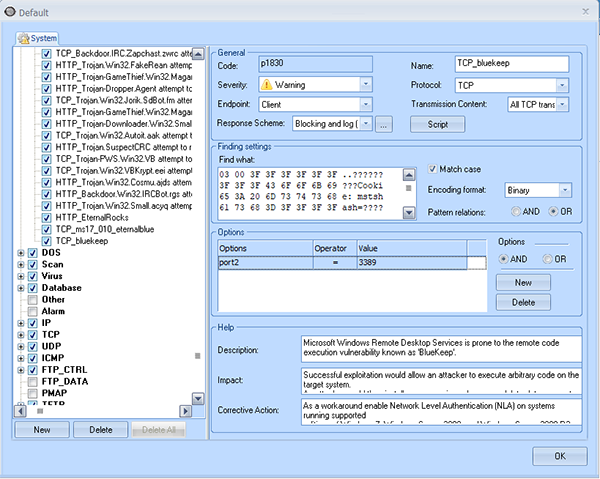Select OR for Pattern relations
Image resolution: width=600 pixels, height=479 pixels.
click(553, 212)
